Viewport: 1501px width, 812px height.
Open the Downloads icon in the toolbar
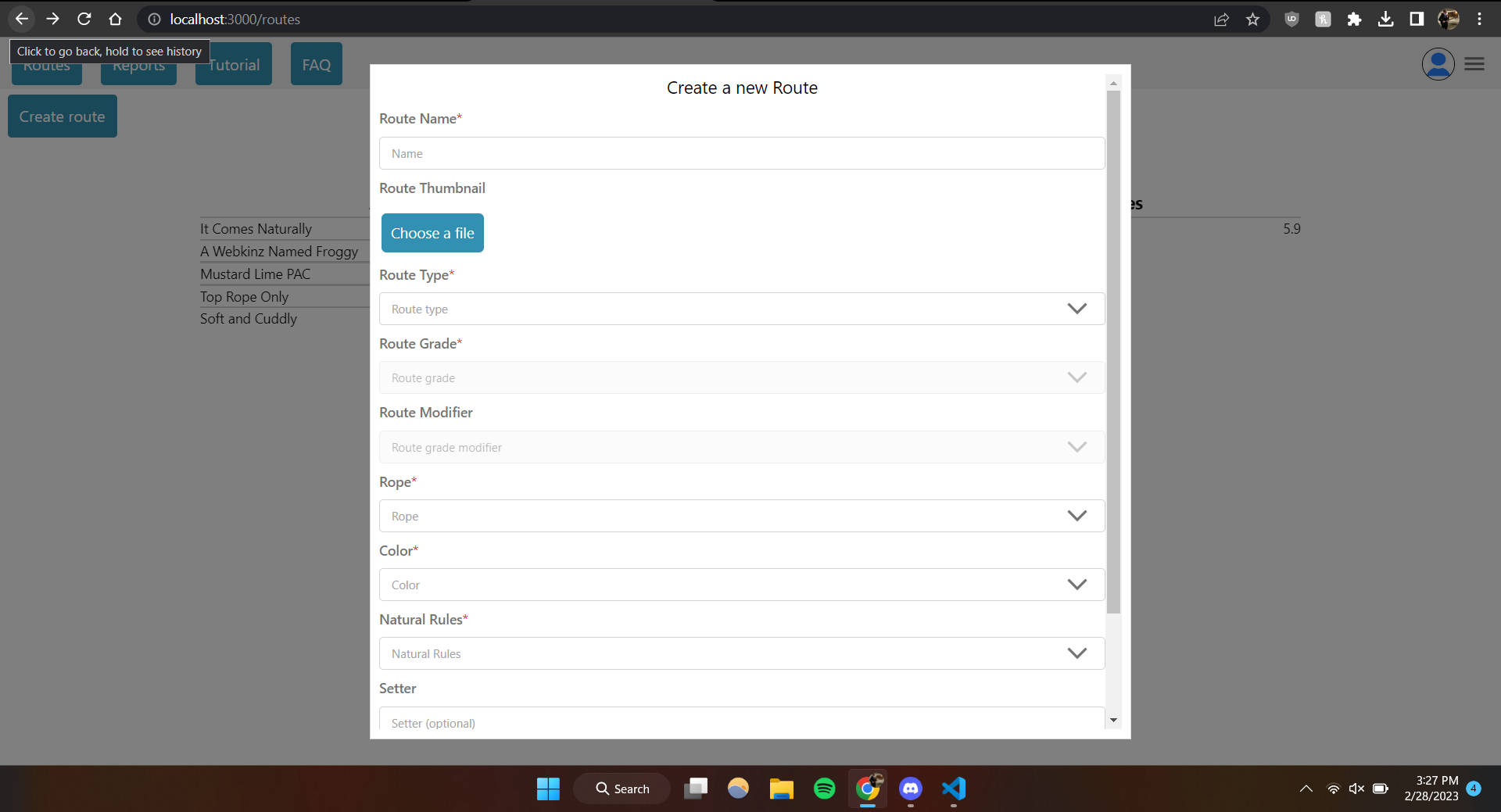(1385, 19)
